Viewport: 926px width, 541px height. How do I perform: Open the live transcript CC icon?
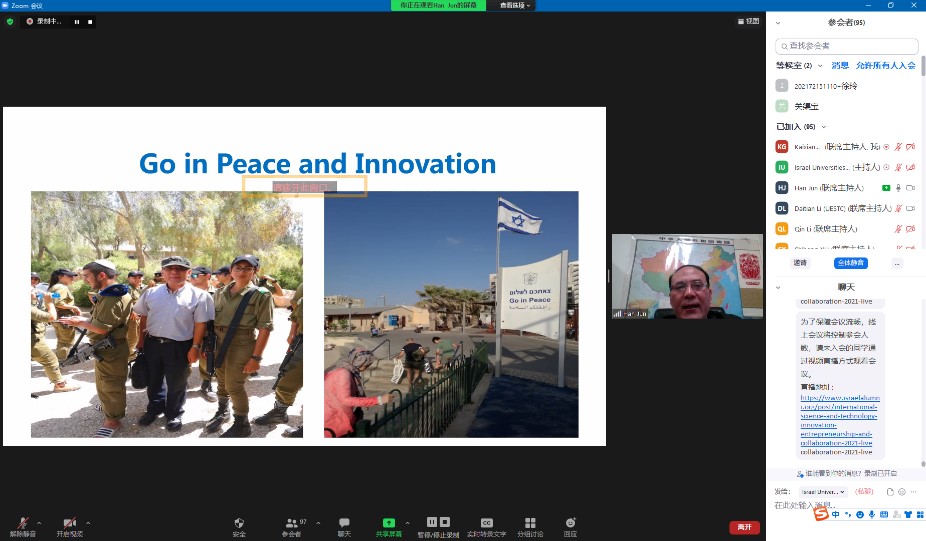486,523
